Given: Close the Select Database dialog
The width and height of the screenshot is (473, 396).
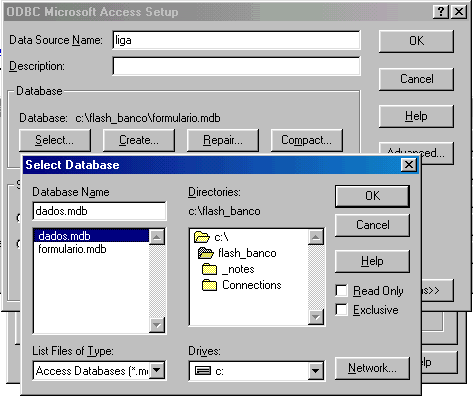Looking at the screenshot, I should [409, 165].
